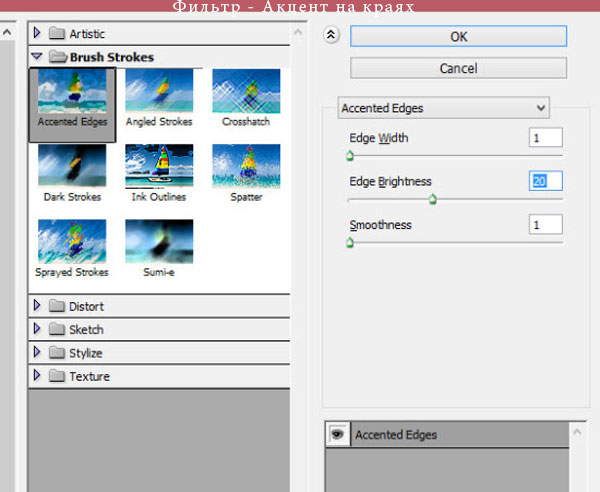The width and height of the screenshot is (600, 492).
Task: Choose the Angled Strokes filter thumbnail
Action: pos(159,91)
